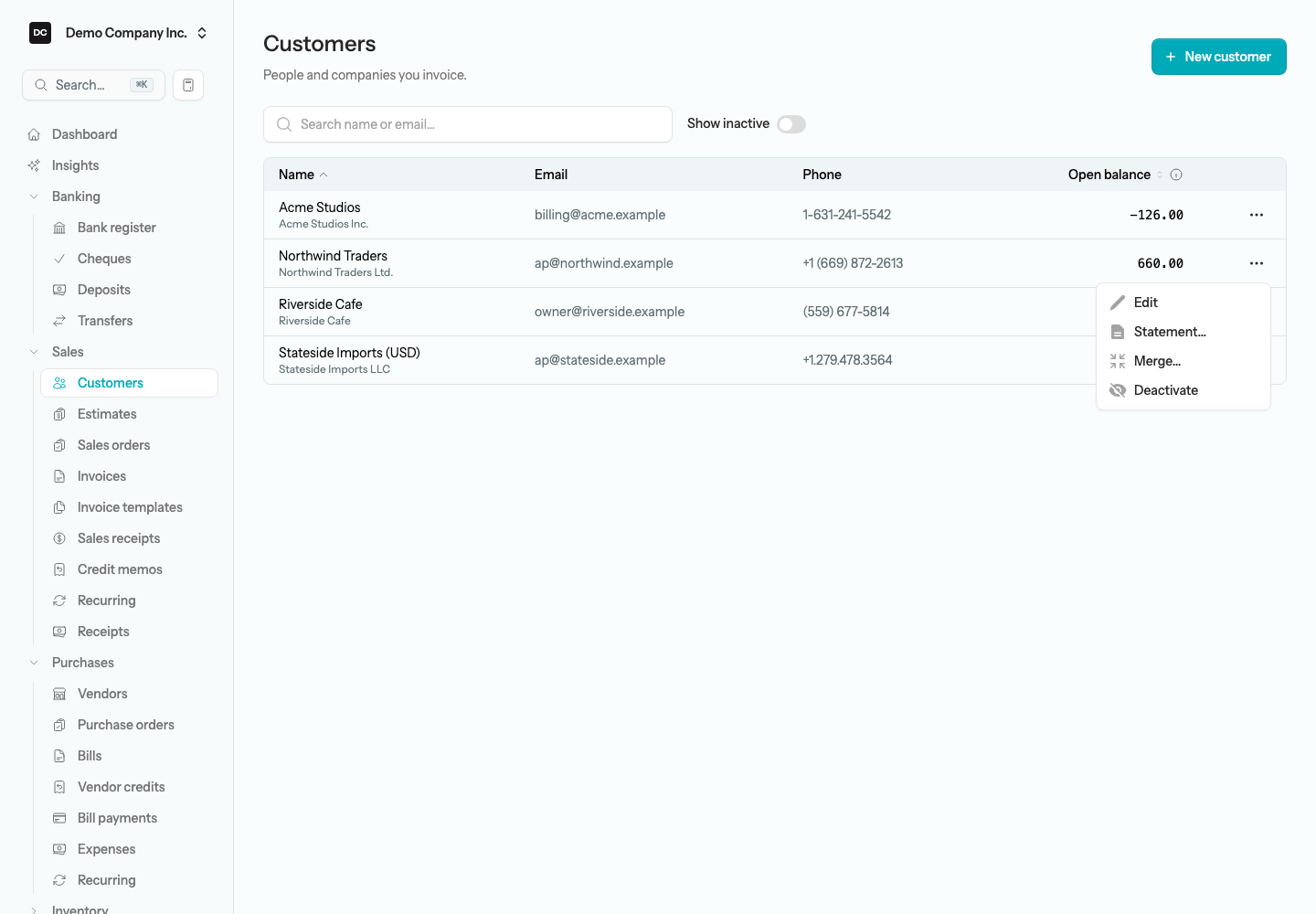The image size is (1316, 914).
Task: Collapse the Banking section
Action: coord(34,197)
